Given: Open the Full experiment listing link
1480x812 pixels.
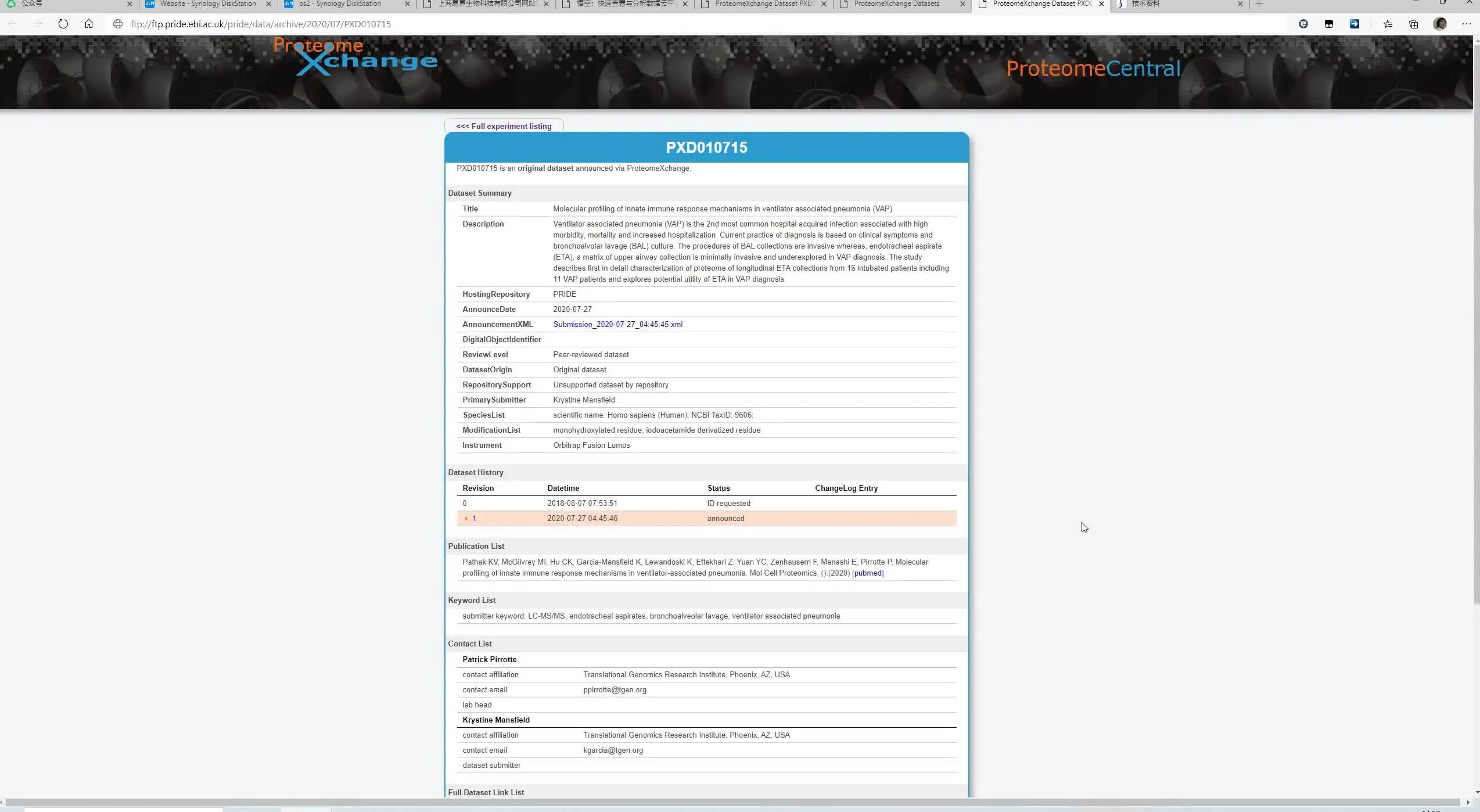Looking at the screenshot, I should tap(504, 126).
